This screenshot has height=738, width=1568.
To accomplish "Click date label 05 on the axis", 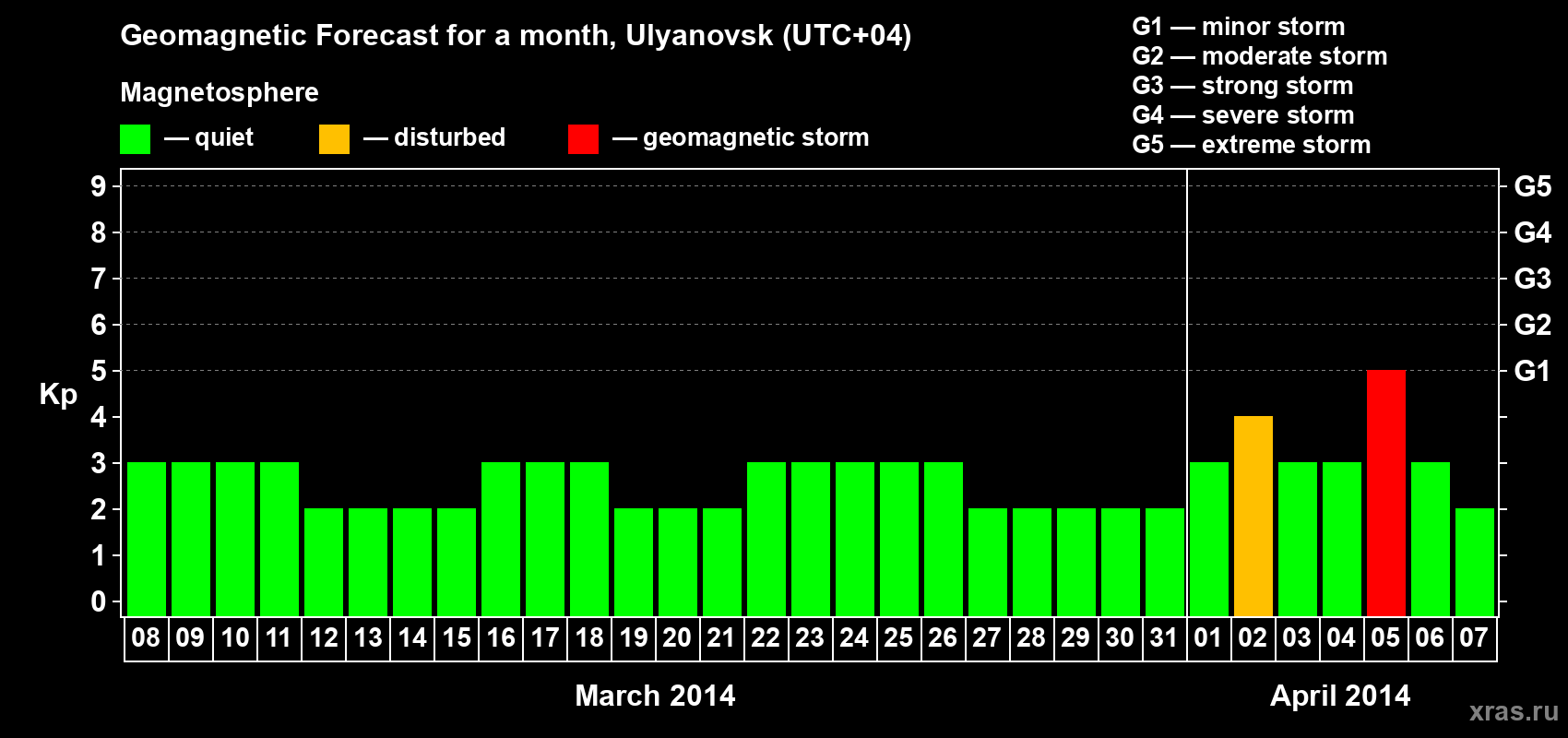I will pyautogui.click(x=1385, y=637).
